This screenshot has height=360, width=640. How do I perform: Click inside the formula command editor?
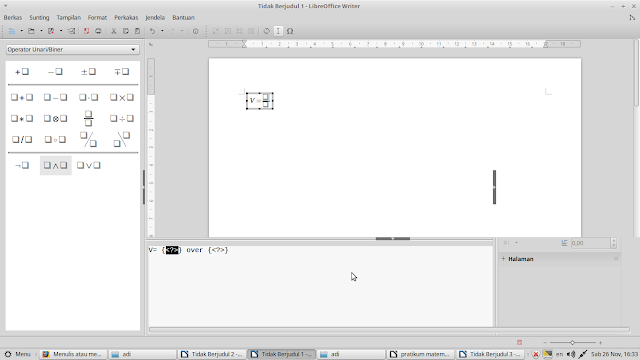[320, 286]
